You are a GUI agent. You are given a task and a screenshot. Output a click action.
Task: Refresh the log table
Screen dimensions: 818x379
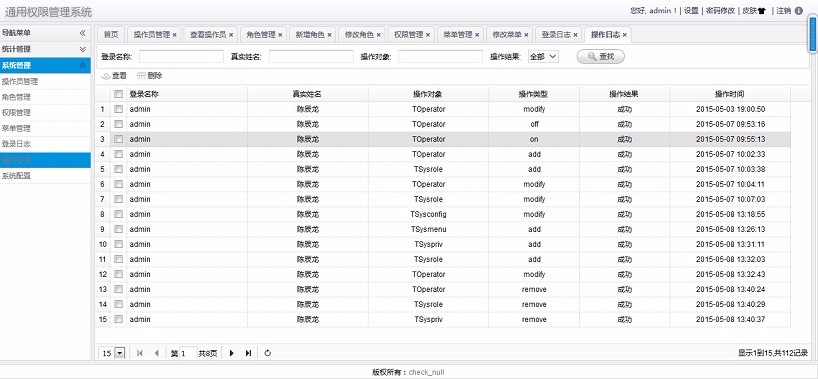[x=268, y=353]
